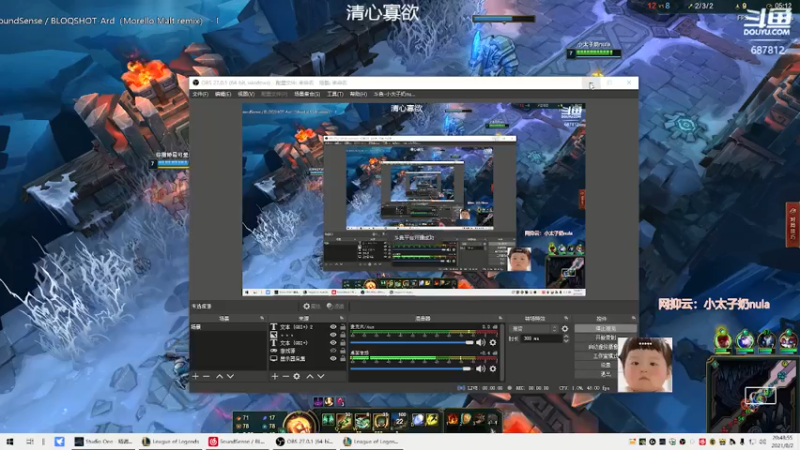Image resolution: width=800 pixels, height=450 pixels.
Task: Move source down in sources list
Action: (321, 376)
